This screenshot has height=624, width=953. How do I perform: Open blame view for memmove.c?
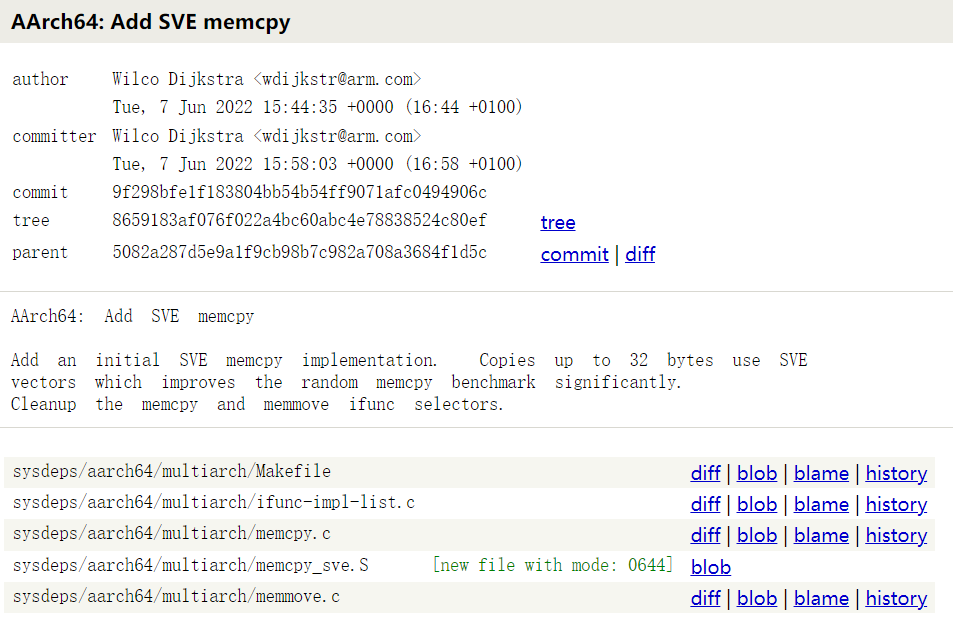pyautogui.click(x=820, y=598)
